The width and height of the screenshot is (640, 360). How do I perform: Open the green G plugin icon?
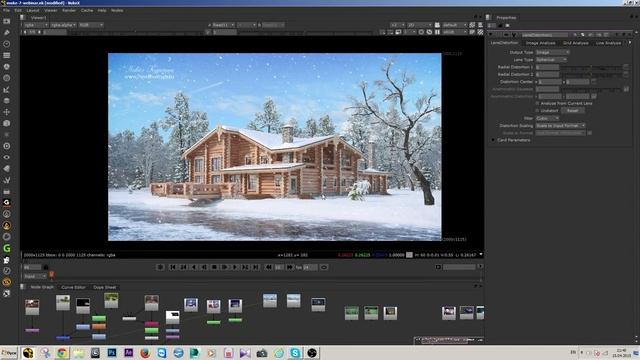coord(7,248)
